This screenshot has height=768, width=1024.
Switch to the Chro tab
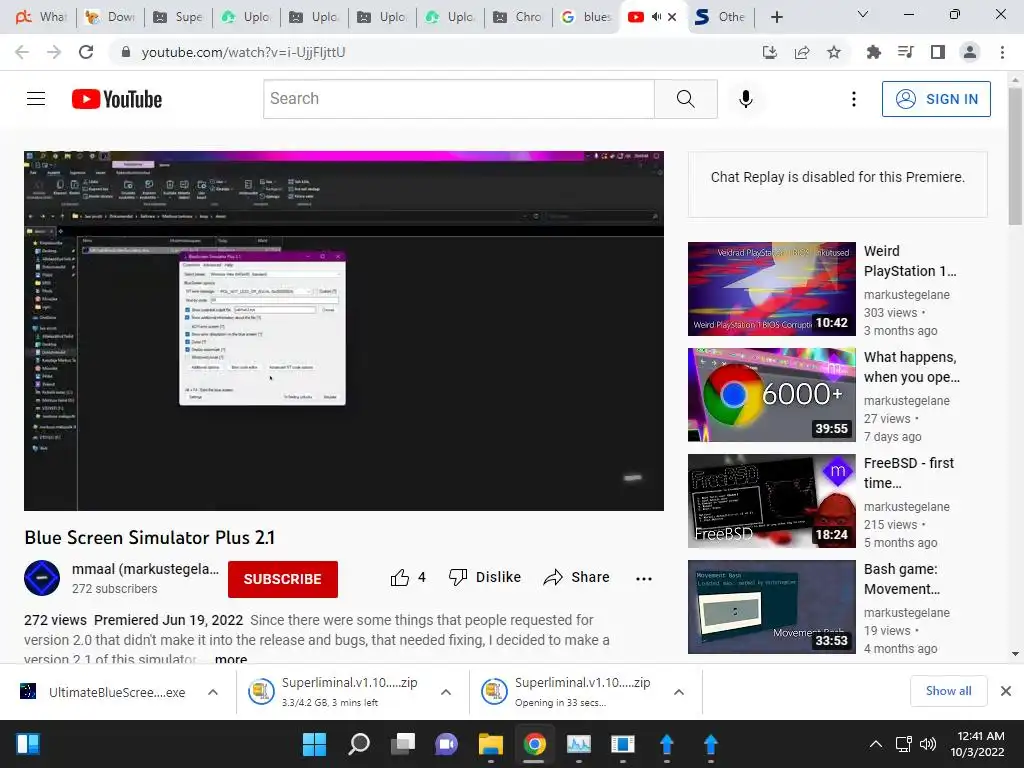coord(519,17)
